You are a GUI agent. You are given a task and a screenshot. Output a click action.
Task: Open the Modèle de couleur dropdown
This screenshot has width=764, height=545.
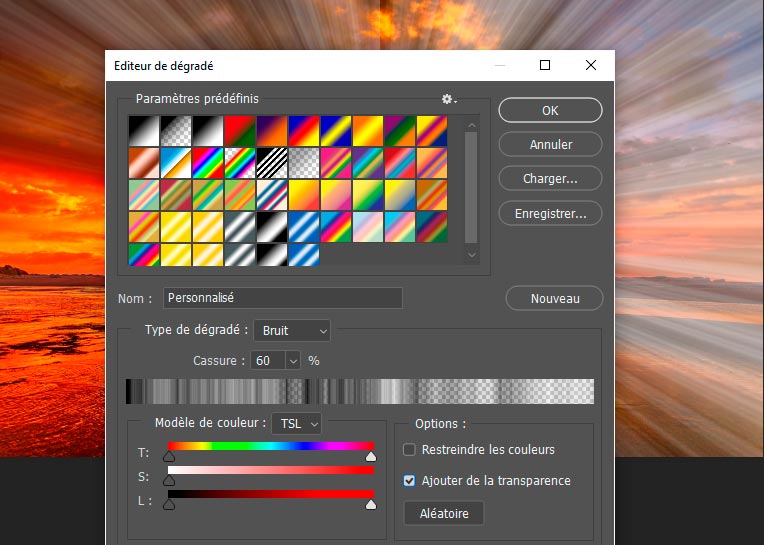pyautogui.click(x=298, y=424)
